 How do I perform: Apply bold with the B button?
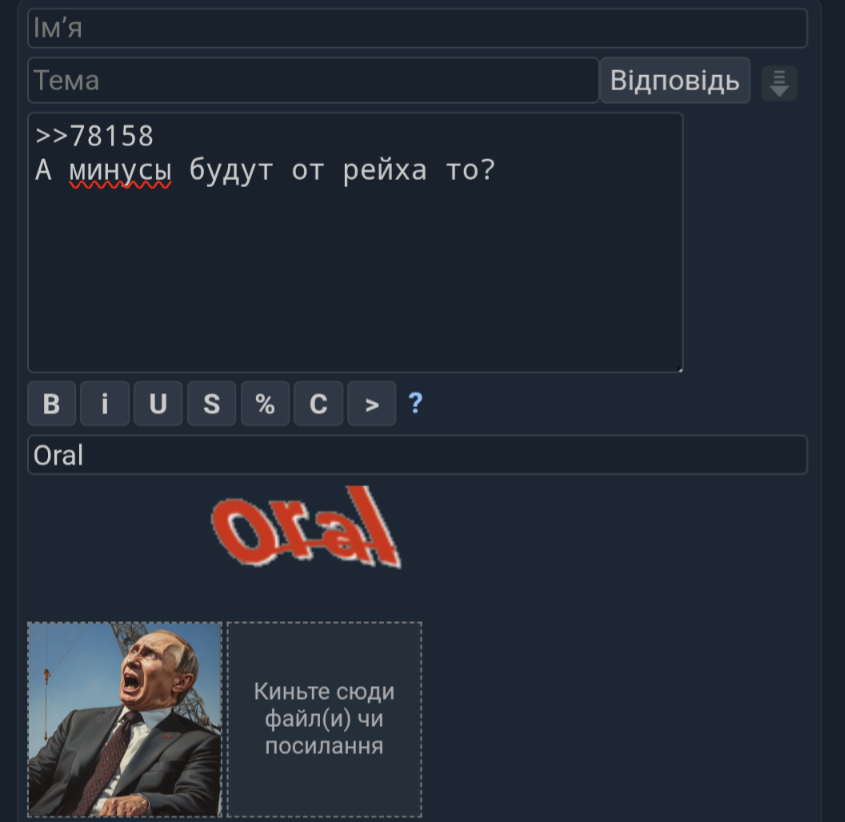click(x=51, y=403)
